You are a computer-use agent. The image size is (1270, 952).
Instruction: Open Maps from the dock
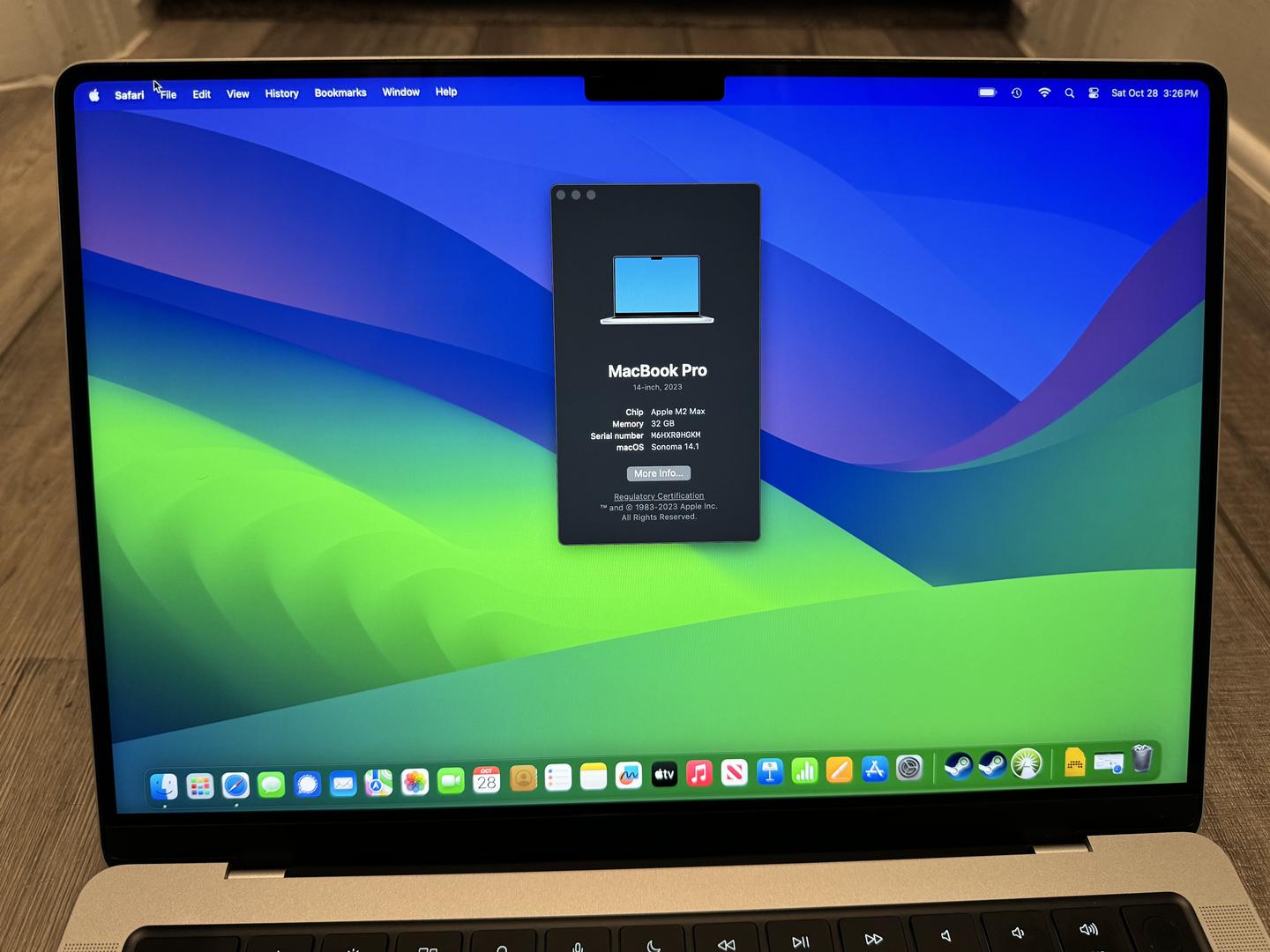point(379,782)
